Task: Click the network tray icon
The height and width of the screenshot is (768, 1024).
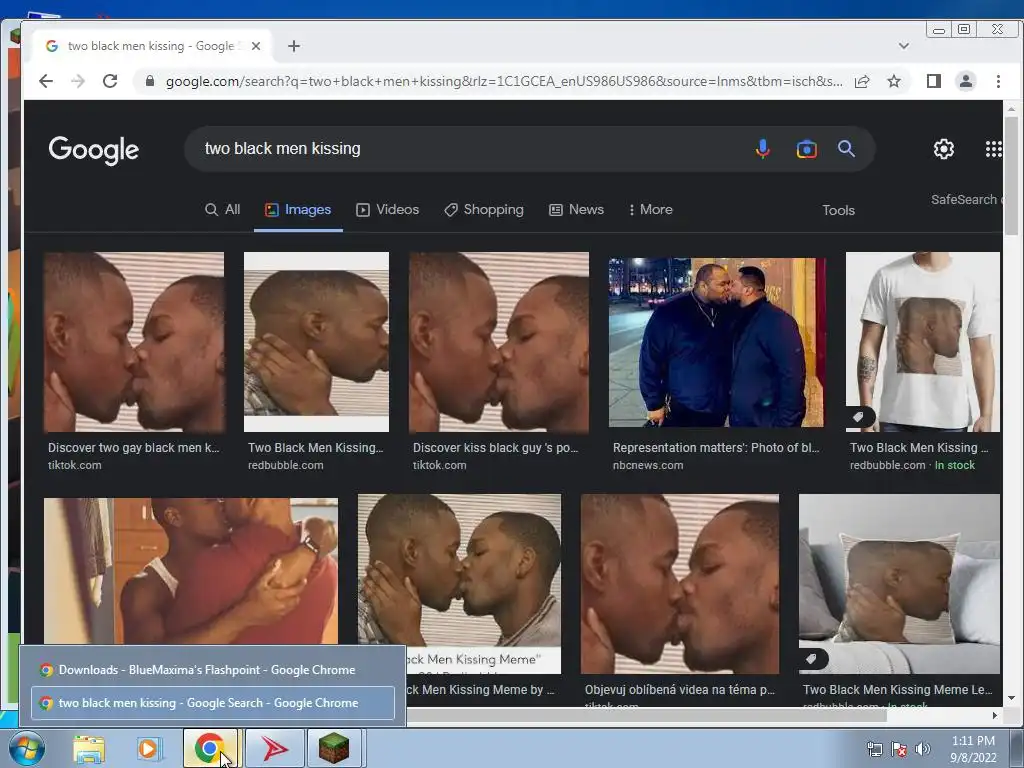Action: 874,749
